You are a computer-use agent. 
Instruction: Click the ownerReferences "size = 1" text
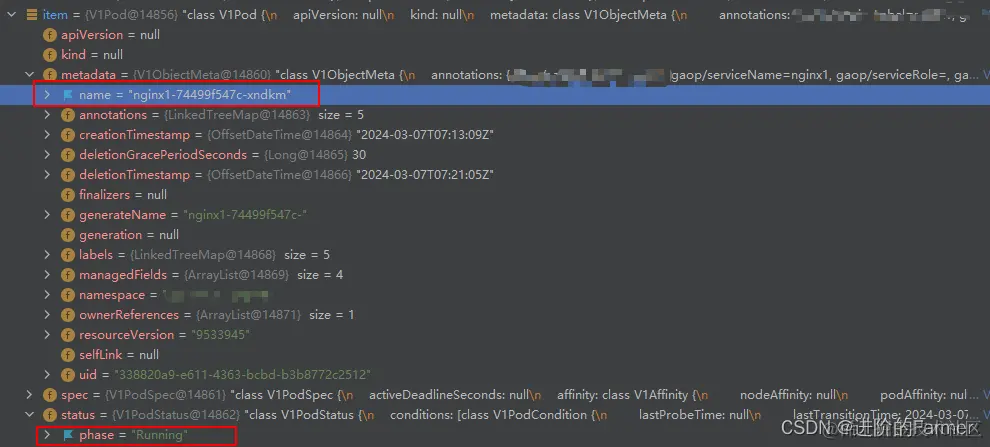click(331, 315)
